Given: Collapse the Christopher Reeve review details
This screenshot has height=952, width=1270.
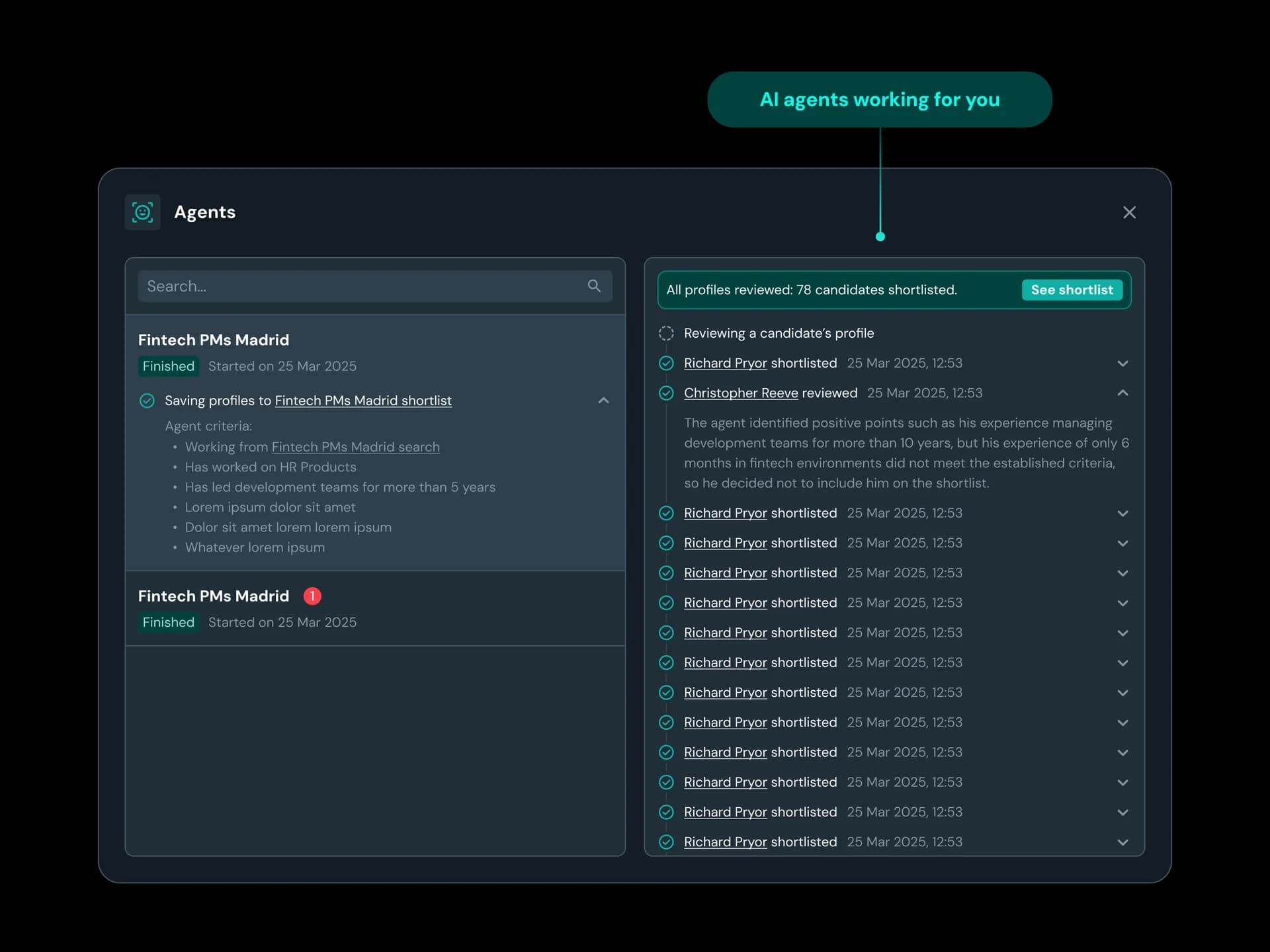Looking at the screenshot, I should pos(1122,393).
